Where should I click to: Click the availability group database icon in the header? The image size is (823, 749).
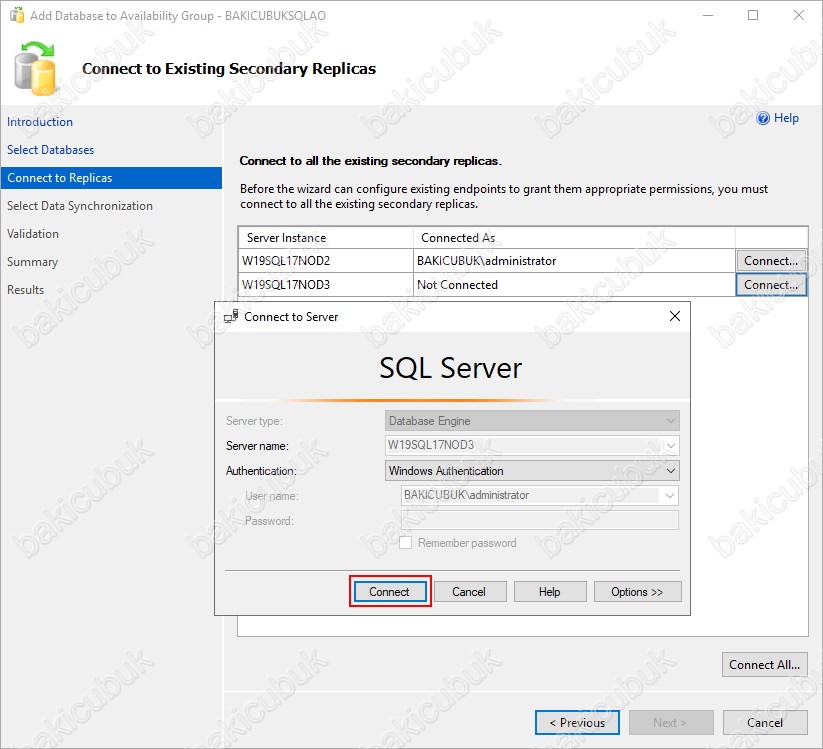click(35, 69)
